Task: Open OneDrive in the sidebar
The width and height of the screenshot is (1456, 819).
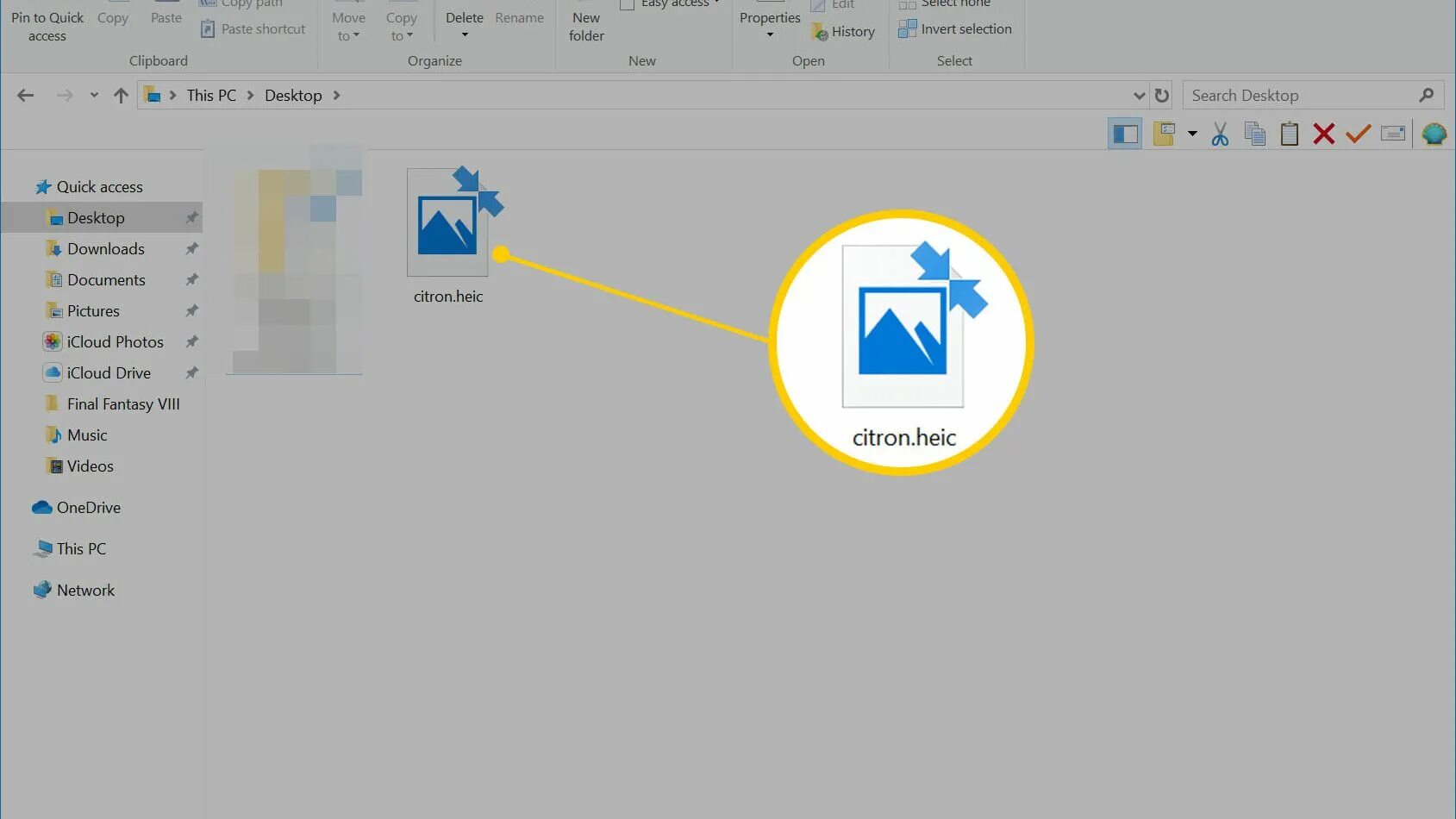Action: 76,508
